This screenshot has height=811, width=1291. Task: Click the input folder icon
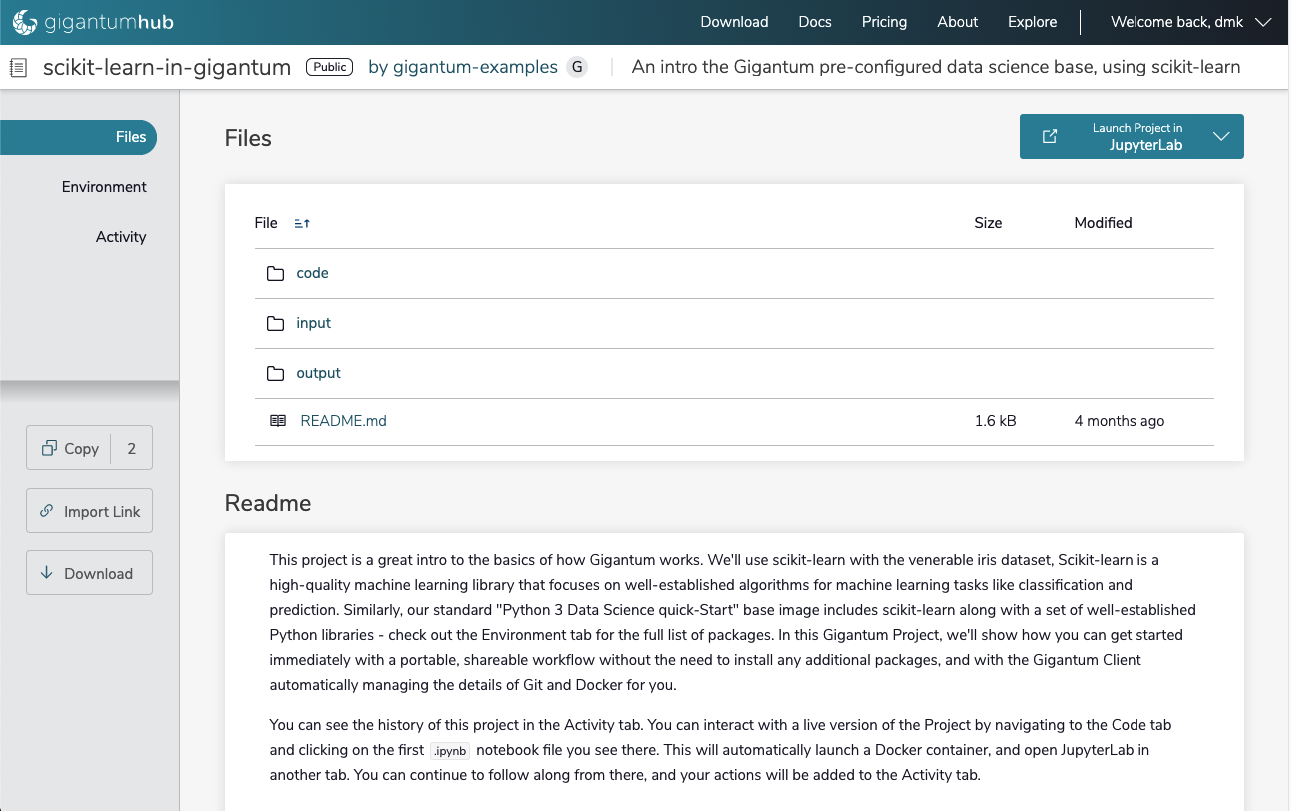tap(275, 323)
